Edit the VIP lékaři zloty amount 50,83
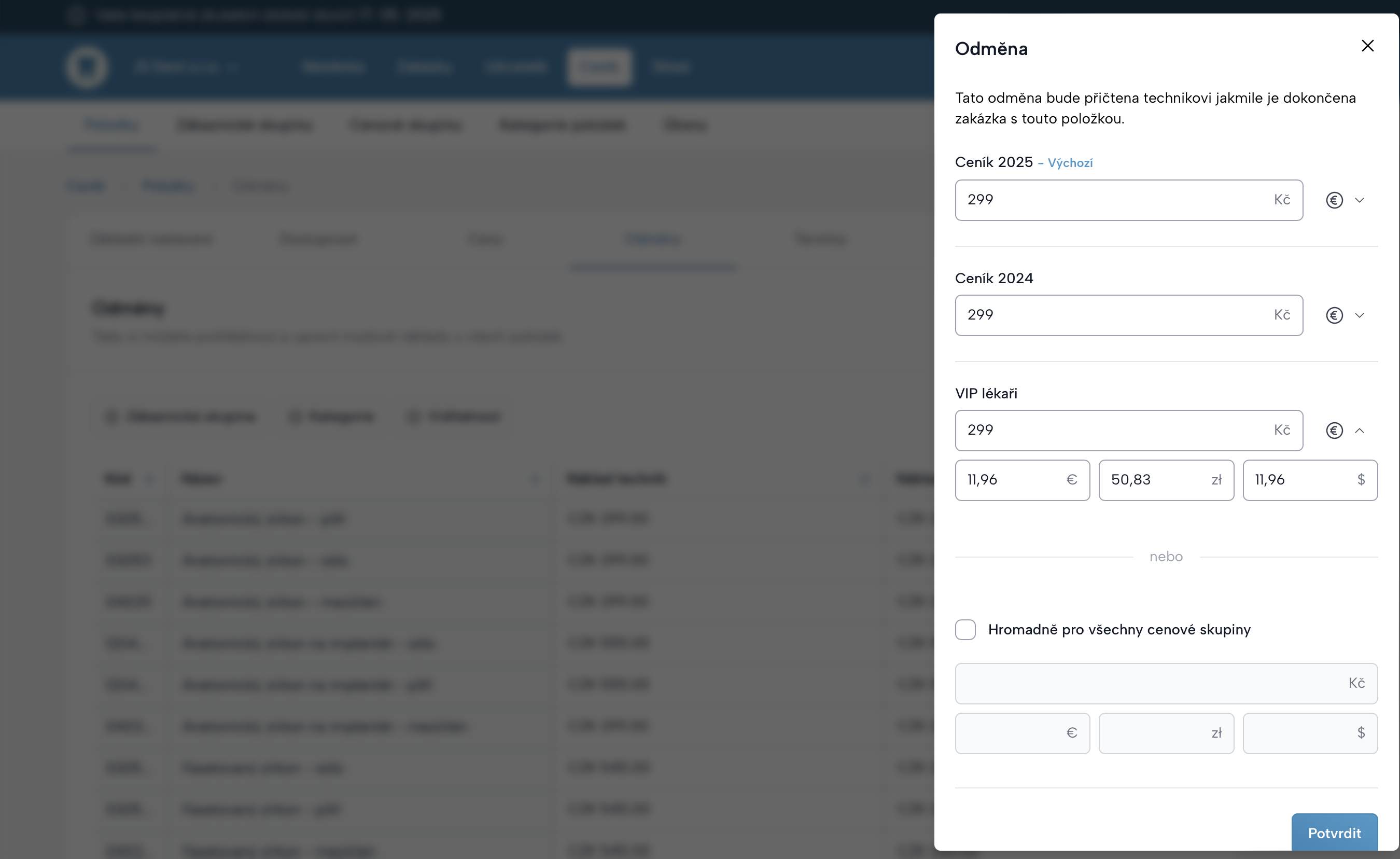 (1166, 480)
